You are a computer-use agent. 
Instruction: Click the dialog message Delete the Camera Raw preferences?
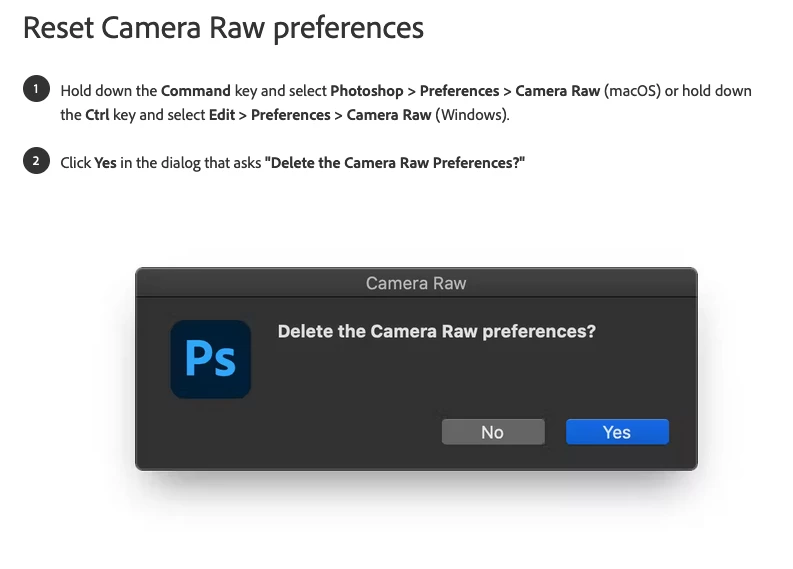436,331
